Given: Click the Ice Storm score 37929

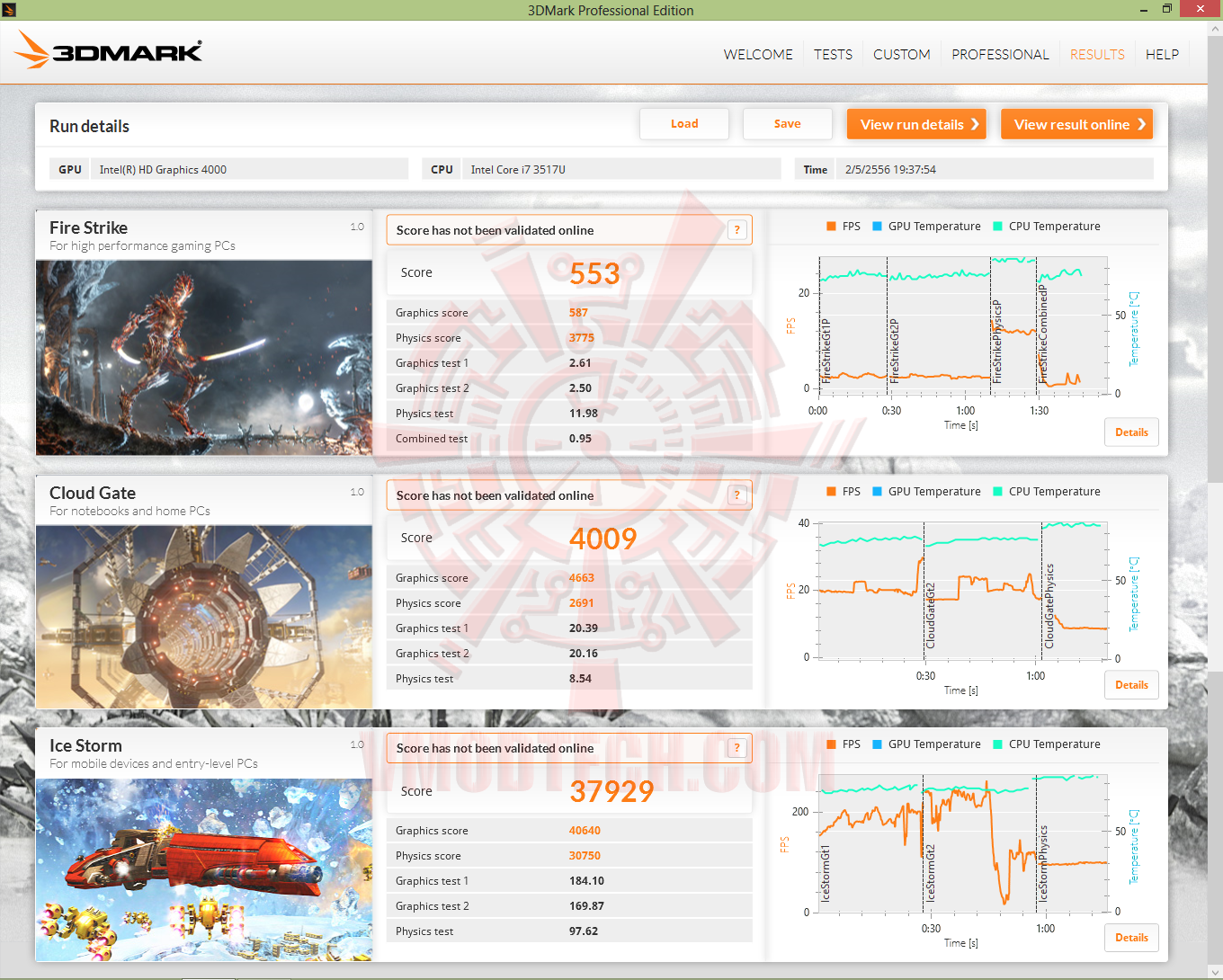Looking at the screenshot, I should coord(611,791).
